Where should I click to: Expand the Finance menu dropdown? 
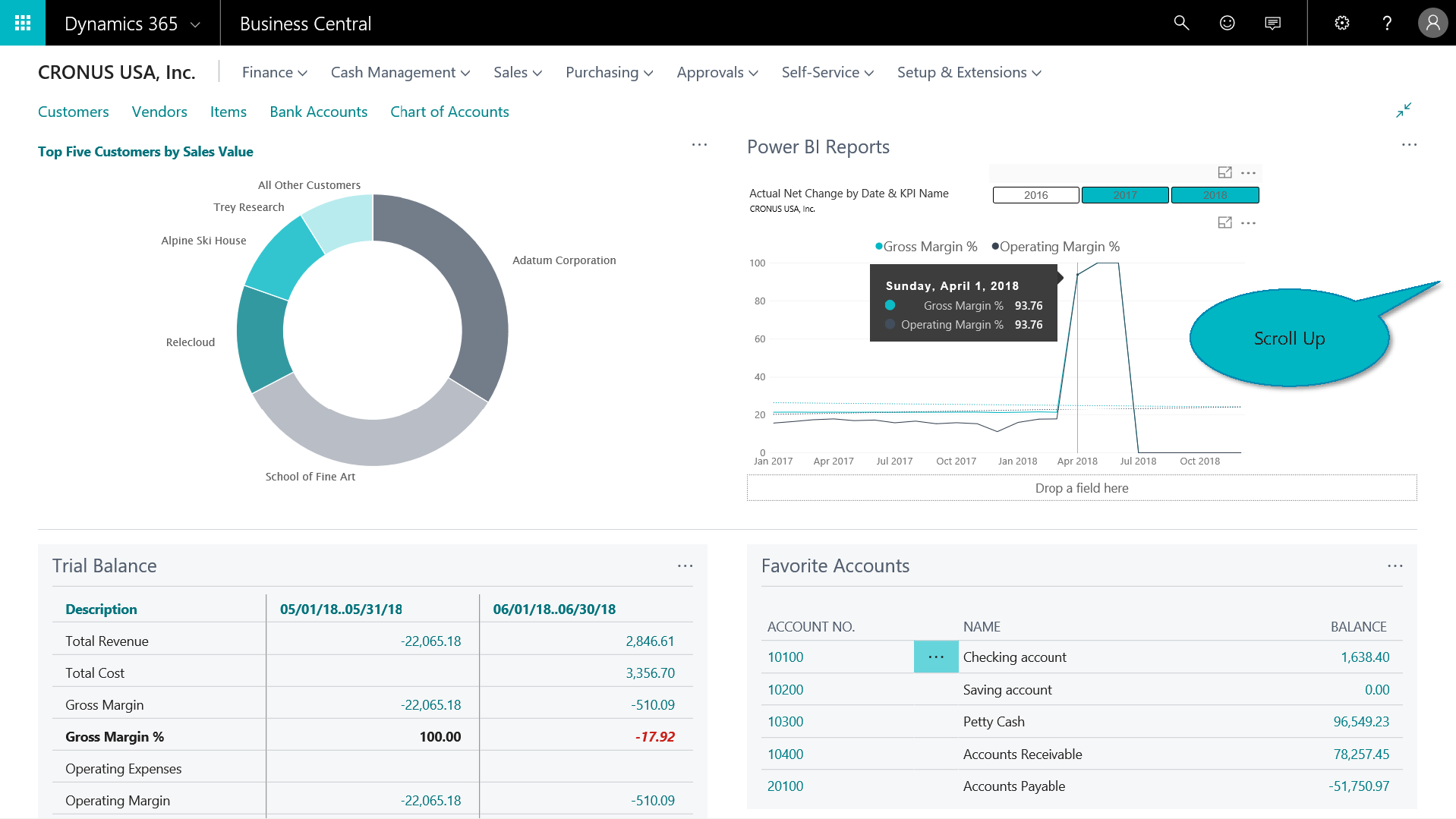[x=274, y=72]
